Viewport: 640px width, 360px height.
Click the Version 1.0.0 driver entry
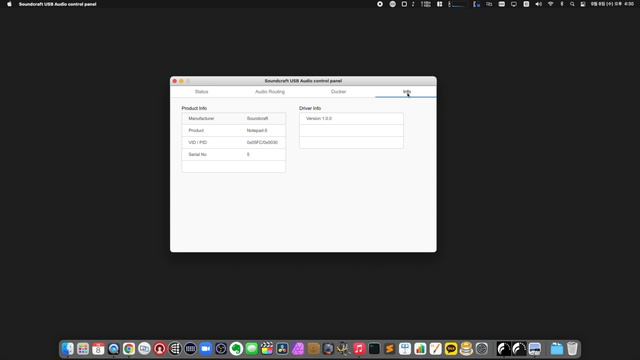click(x=319, y=118)
